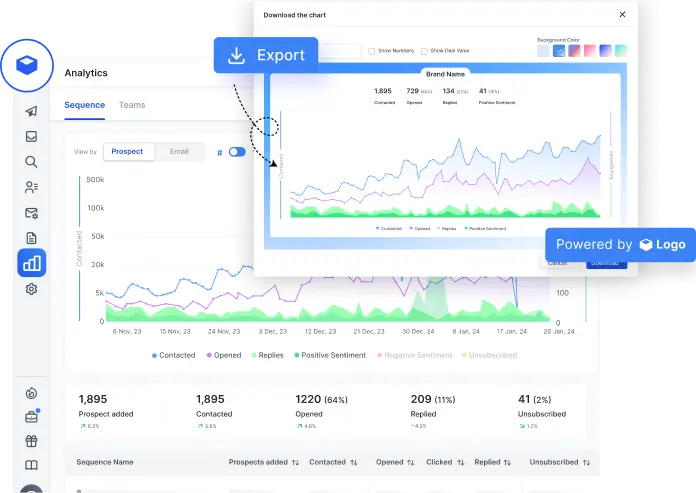The image size is (696, 493).
Task: Close the Download the chart dialog
Action: [x=623, y=15]
